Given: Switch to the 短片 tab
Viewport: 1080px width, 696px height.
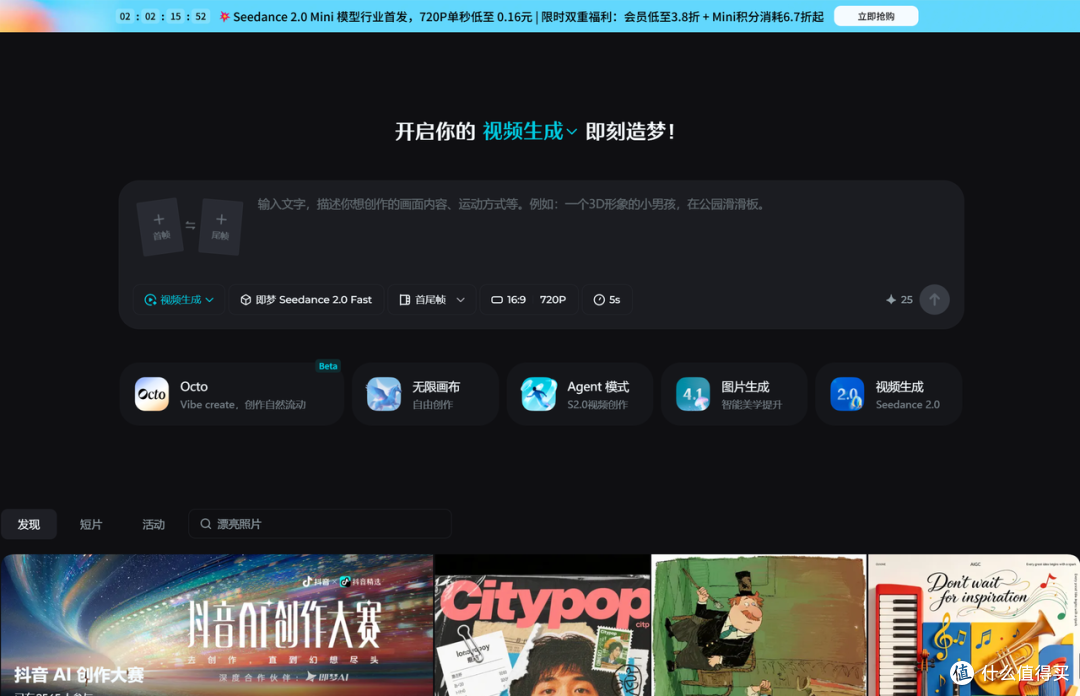Looking at the screenshot, I should 91,524.
